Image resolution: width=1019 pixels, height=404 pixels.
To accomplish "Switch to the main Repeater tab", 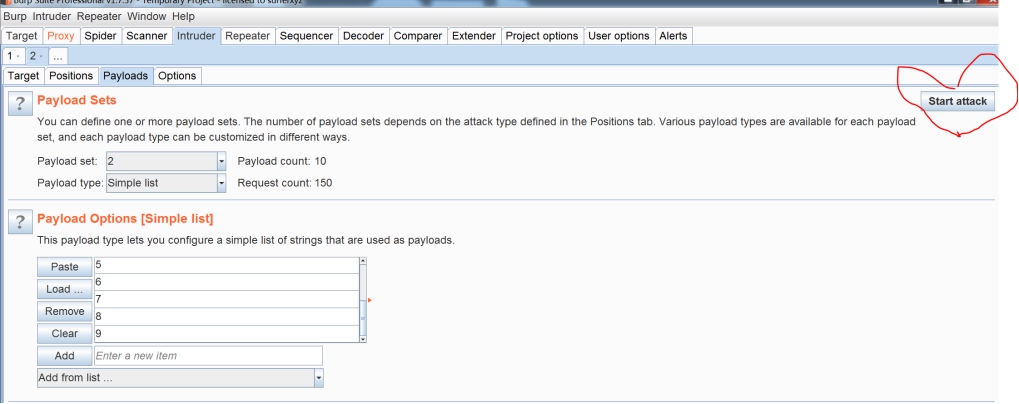I will (247, 36).
